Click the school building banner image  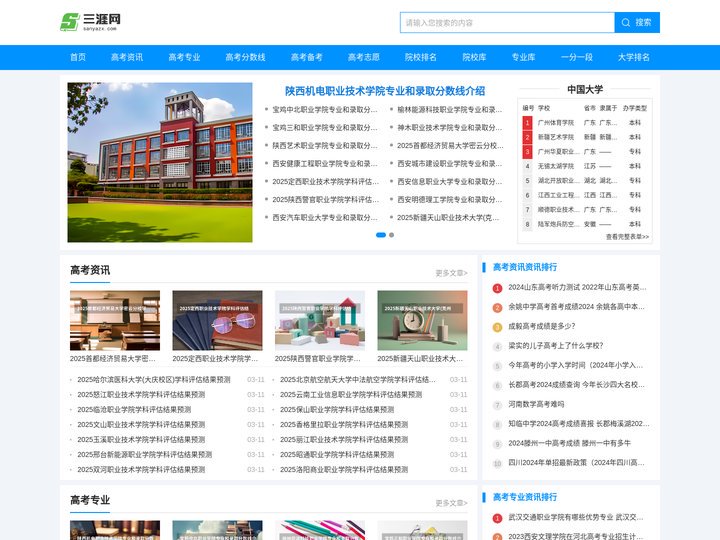click(160, 162)
